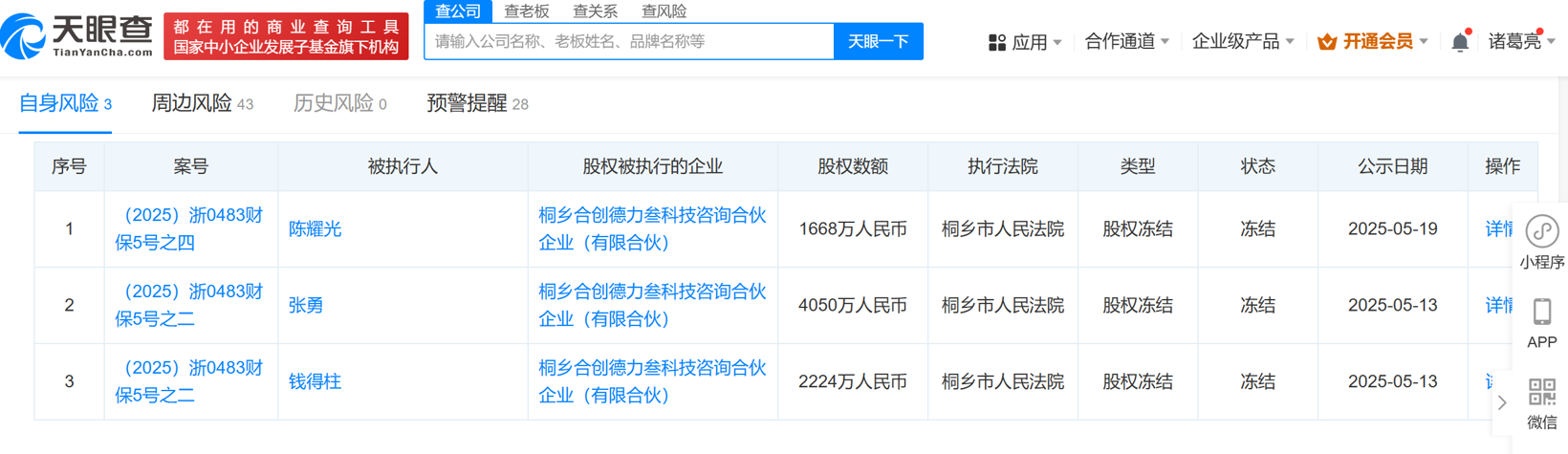Viewport: 1568px width, 454px height.
Task: Switch to the 预警提醒 tab
Action: pos(476,103)
